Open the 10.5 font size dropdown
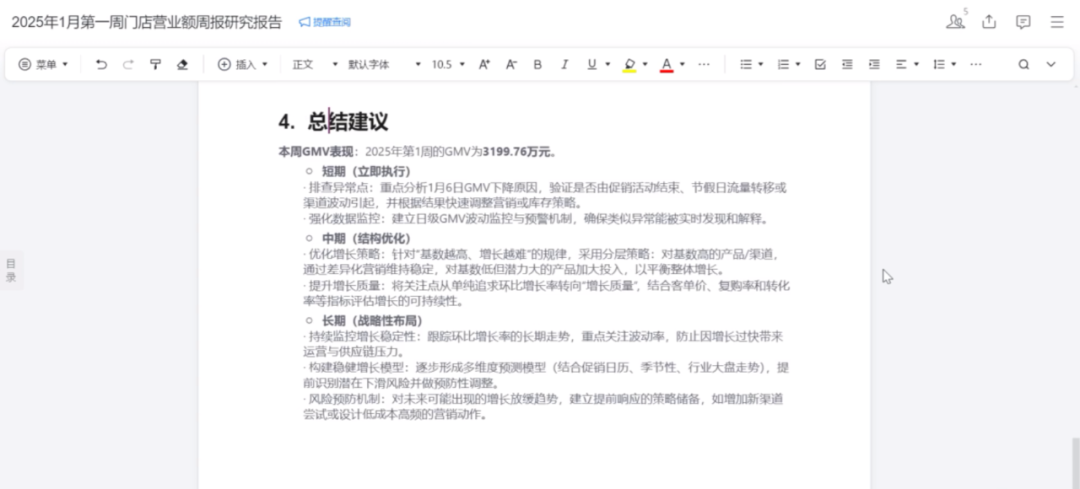Viewport: 1080px width, 489px height. point(448,64)
